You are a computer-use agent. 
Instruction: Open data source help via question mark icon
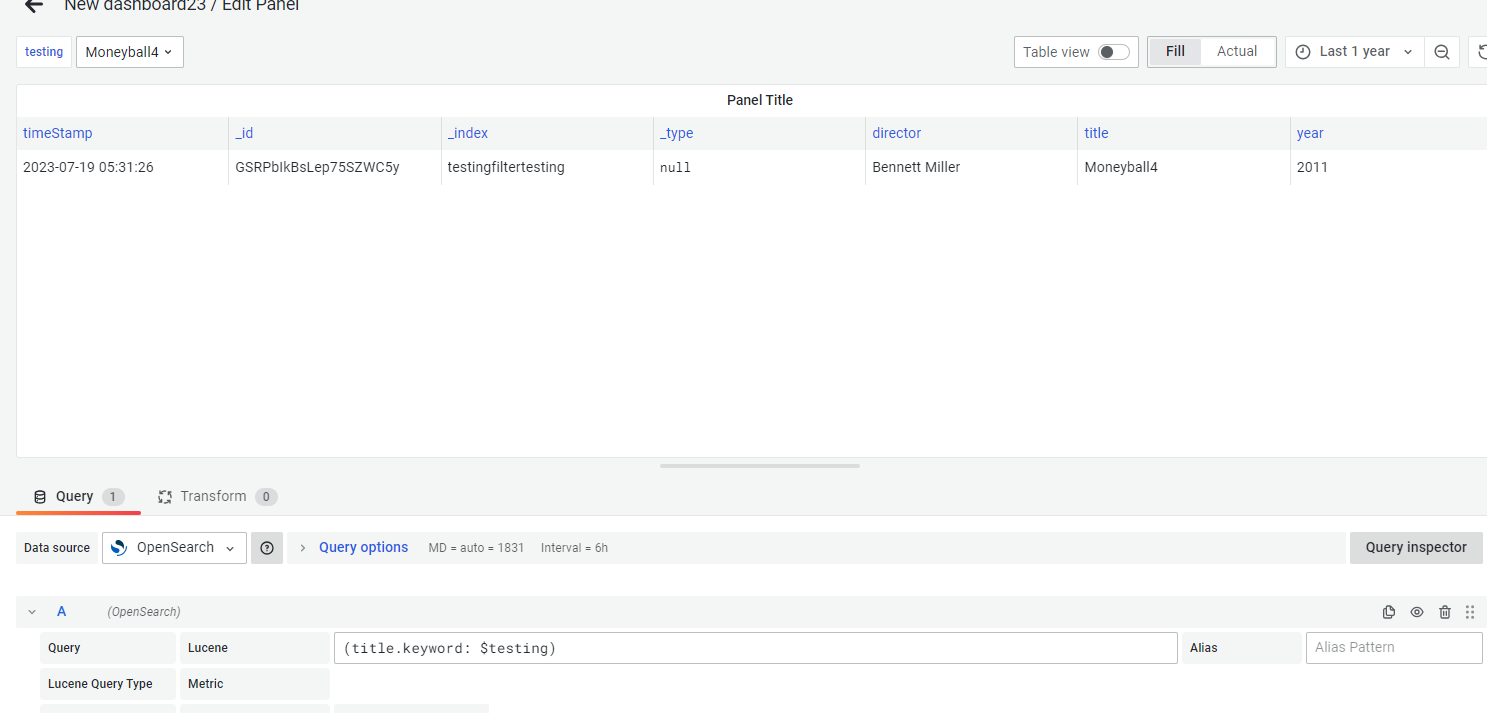(x=266, y=547)
